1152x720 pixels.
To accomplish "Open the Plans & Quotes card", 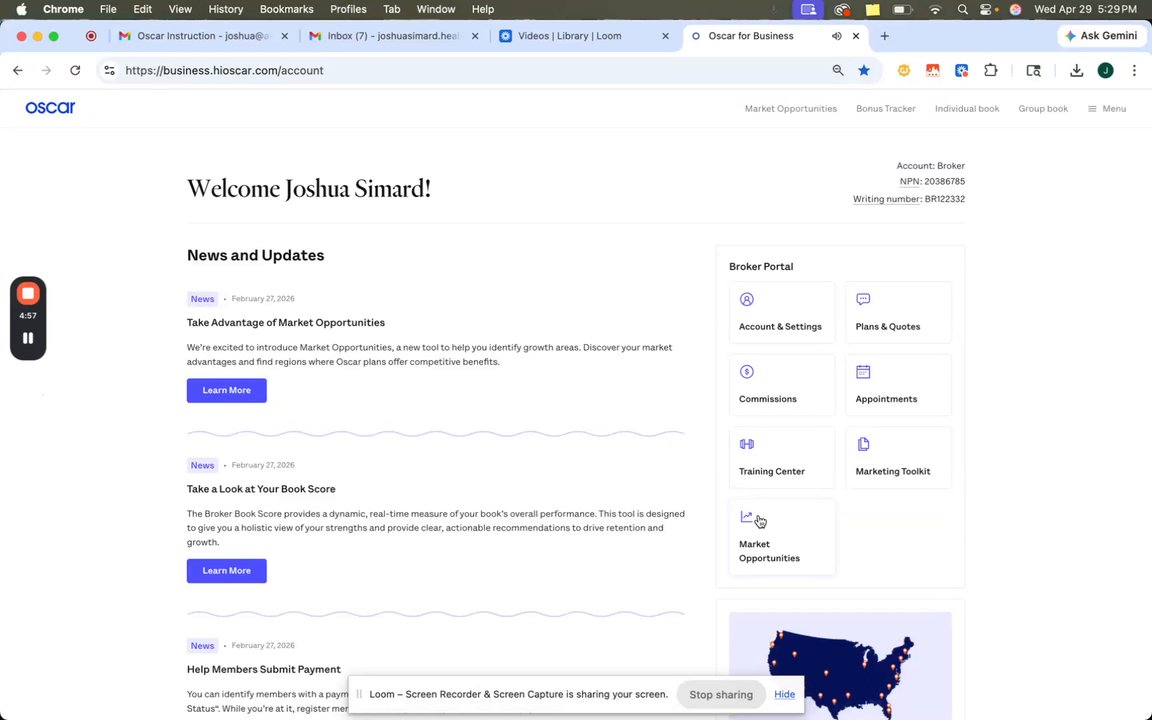I will click(x=898, y=312).
